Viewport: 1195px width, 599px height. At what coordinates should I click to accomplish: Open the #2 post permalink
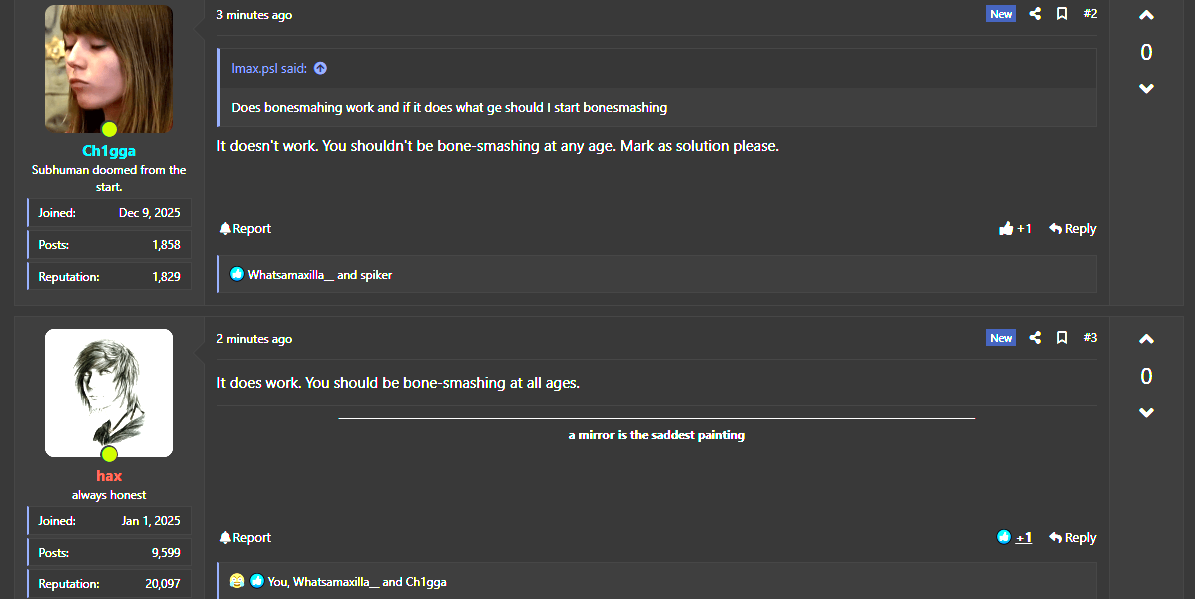(1090, 14)
